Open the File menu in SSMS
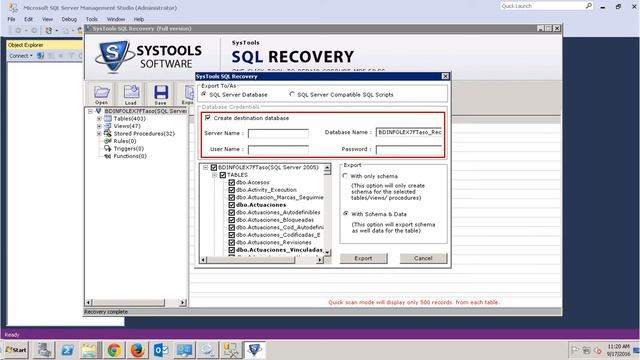The width and height of the screenshot is (640, 360). pyautogui.click(x=11, y=19)
